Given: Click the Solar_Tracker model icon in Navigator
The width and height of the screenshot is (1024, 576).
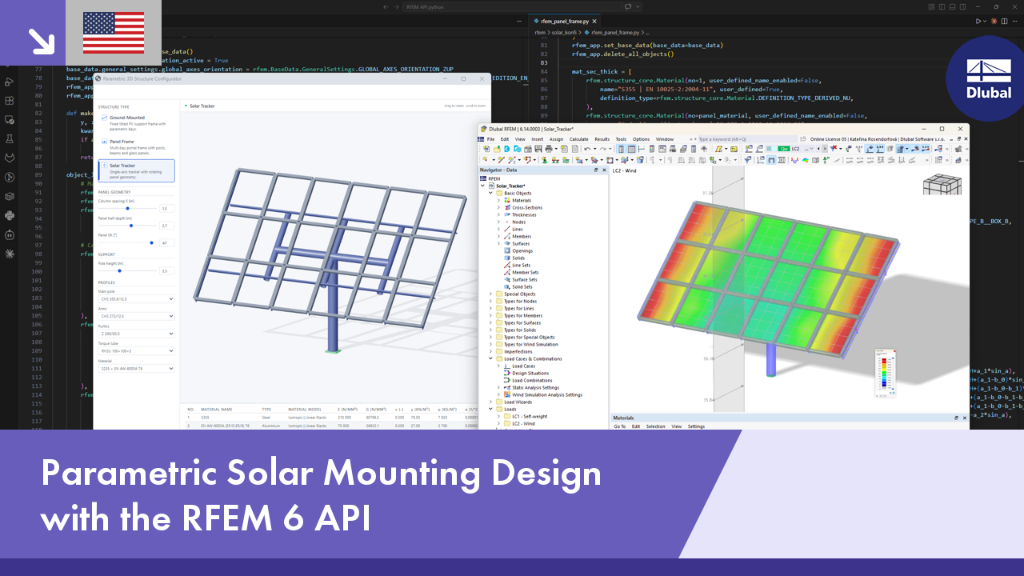Looking at the screenshot, I should click(x=492, y=186).
